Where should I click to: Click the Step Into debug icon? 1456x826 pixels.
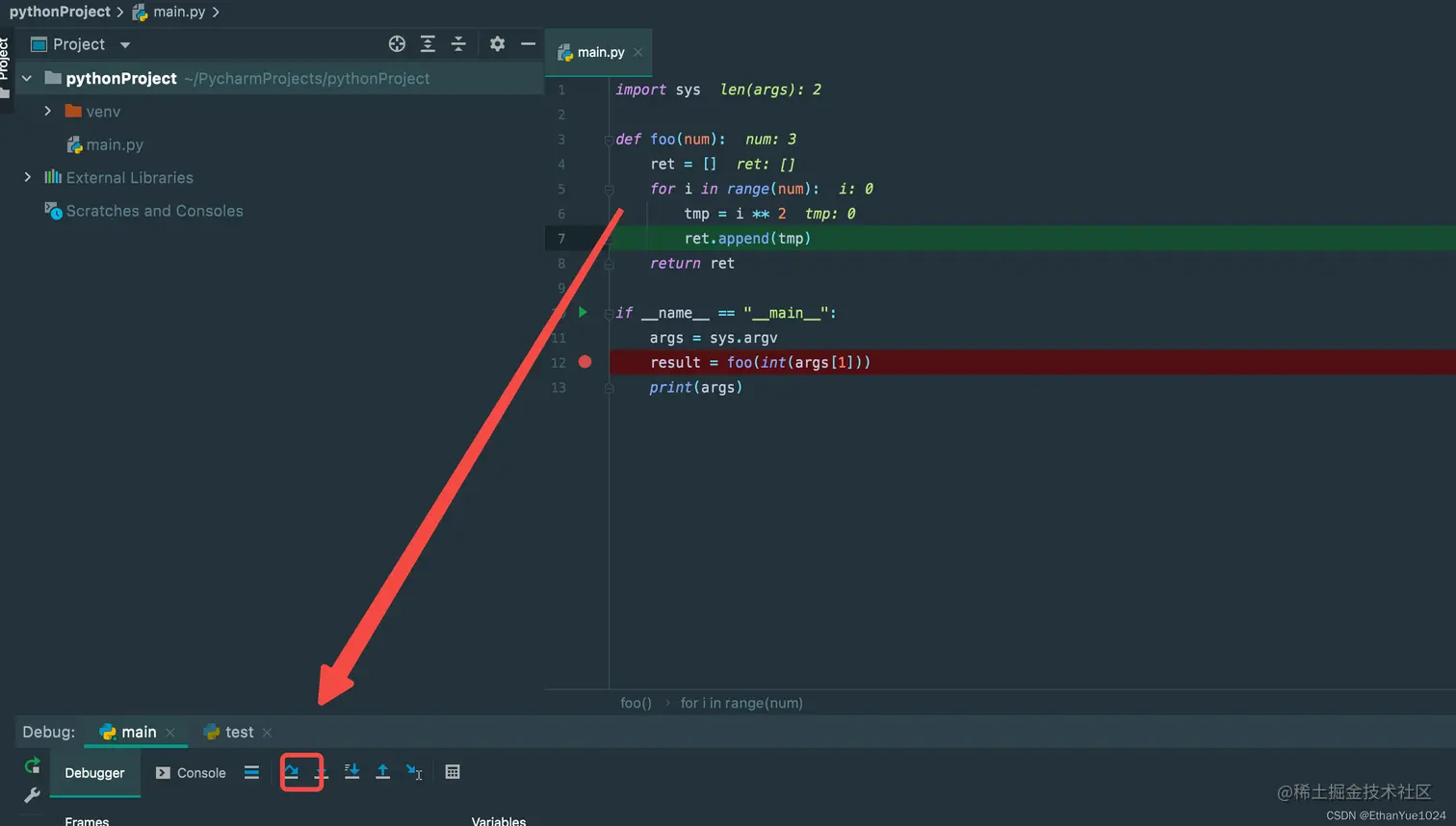[x=321, y=772]
